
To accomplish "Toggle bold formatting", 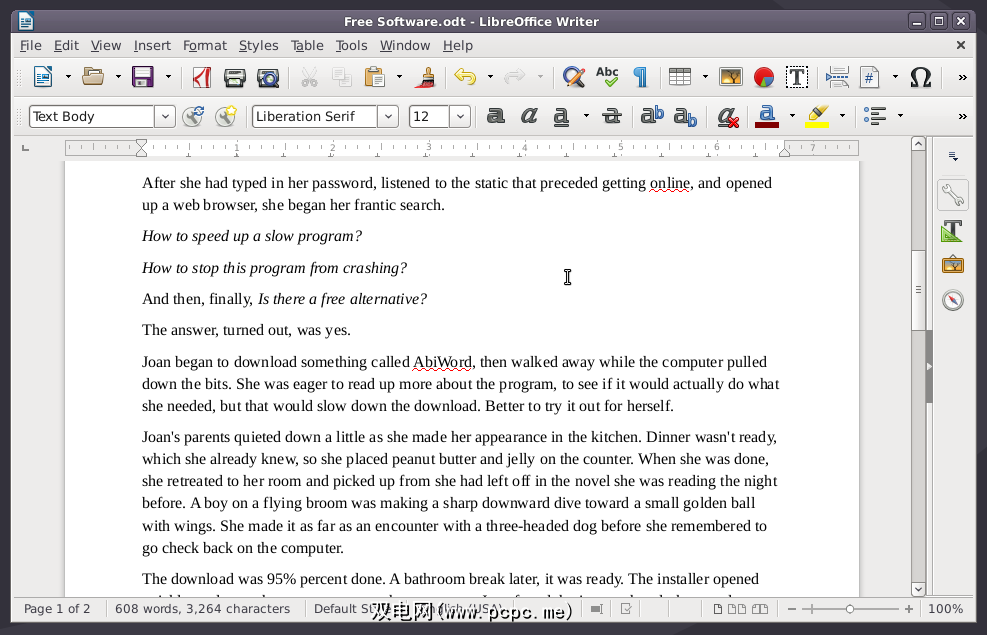I will point(496,116).
